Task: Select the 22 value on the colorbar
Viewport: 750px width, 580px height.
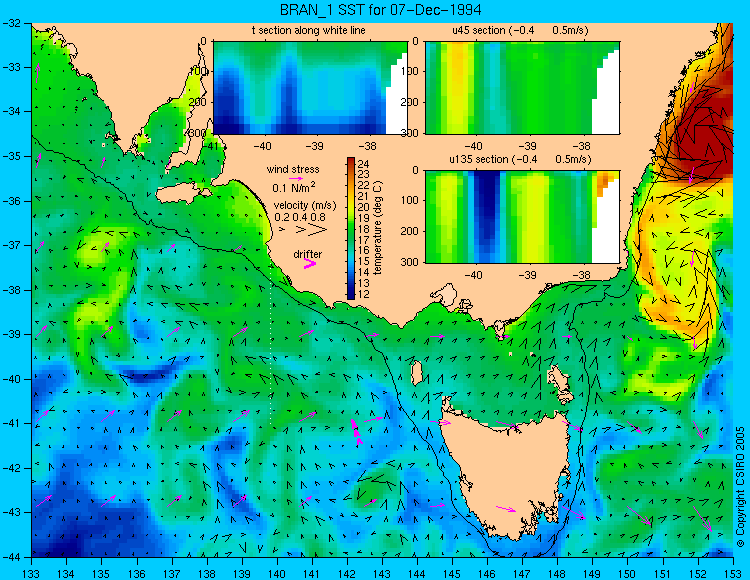Action: pos(364,186)
